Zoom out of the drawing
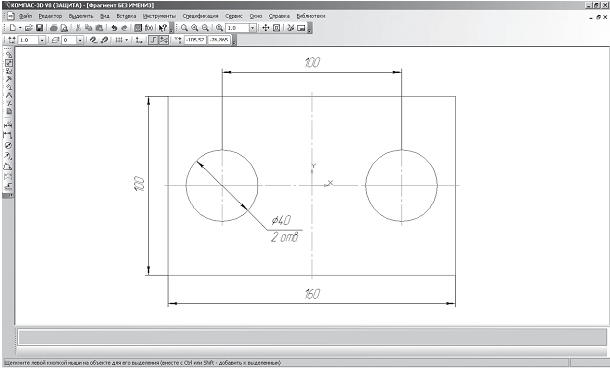Image resolution: width=610 pixels, height=368 pixels. tap(205, 28)
